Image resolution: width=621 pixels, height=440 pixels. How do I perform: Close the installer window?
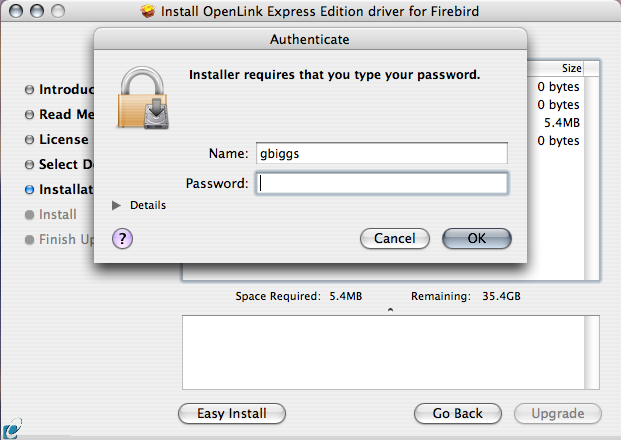pyautogui.click(x=14, y=12)
